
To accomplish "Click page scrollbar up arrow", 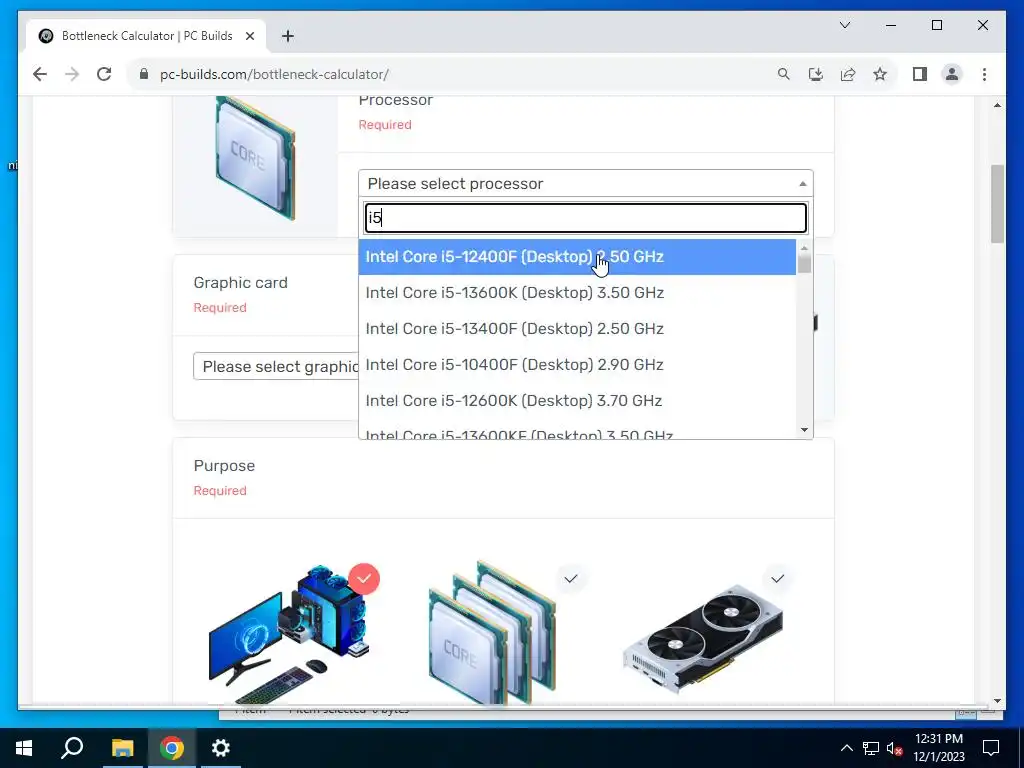I will [997, 105].
